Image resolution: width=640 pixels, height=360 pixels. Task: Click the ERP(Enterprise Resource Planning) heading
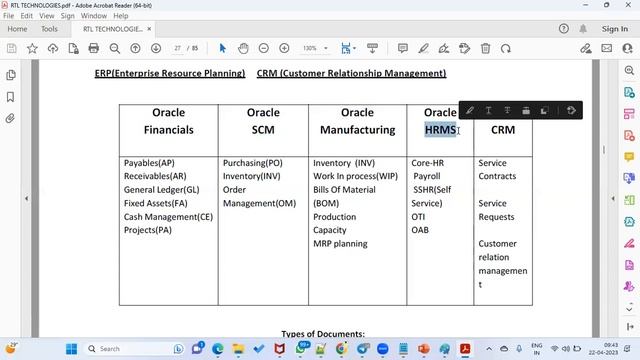[170, 73]
